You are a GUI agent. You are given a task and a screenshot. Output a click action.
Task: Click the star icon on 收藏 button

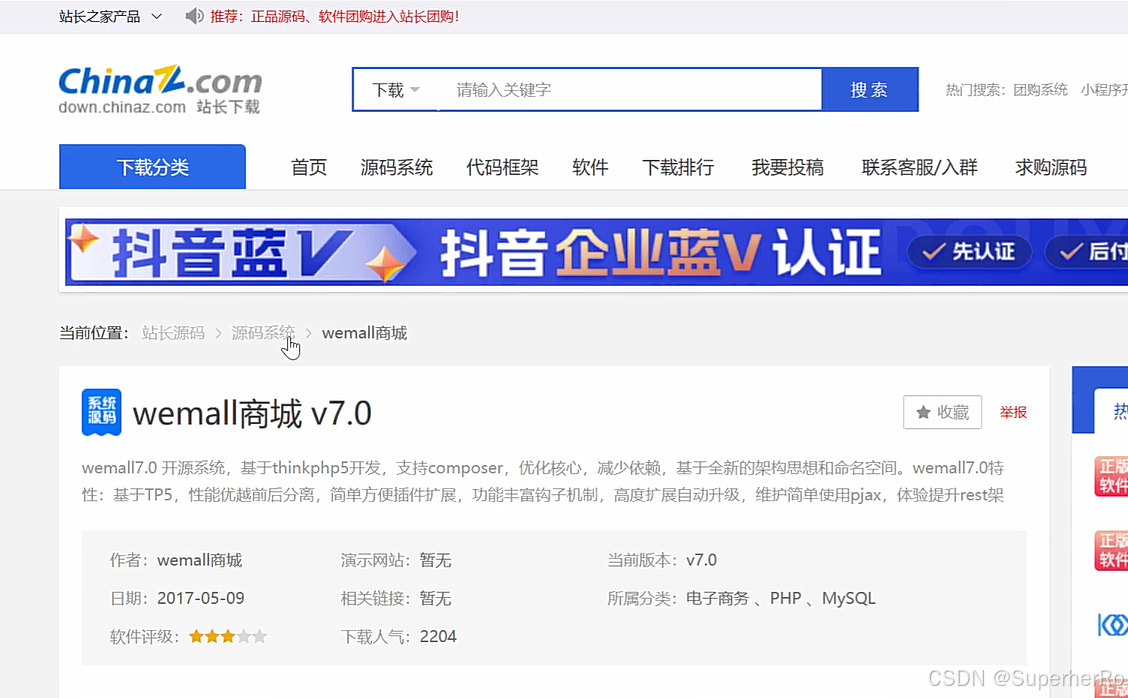923,412
